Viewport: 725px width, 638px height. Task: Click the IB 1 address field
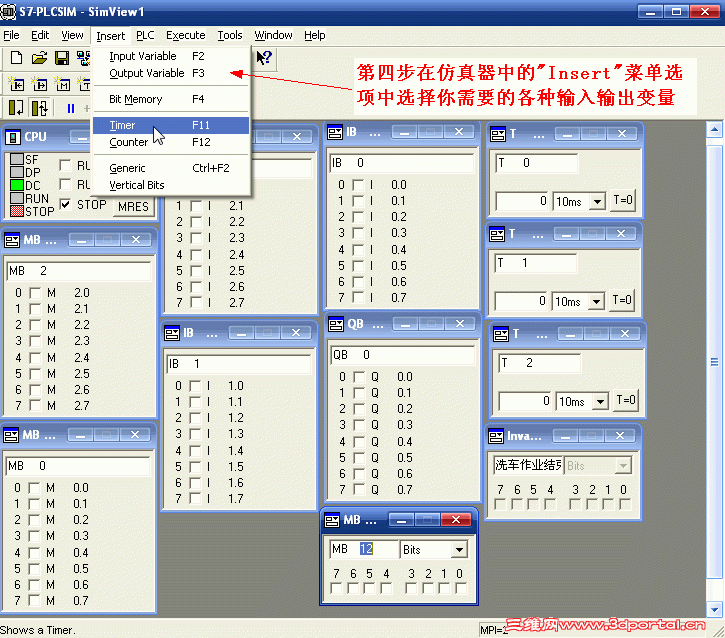point(239,364)
